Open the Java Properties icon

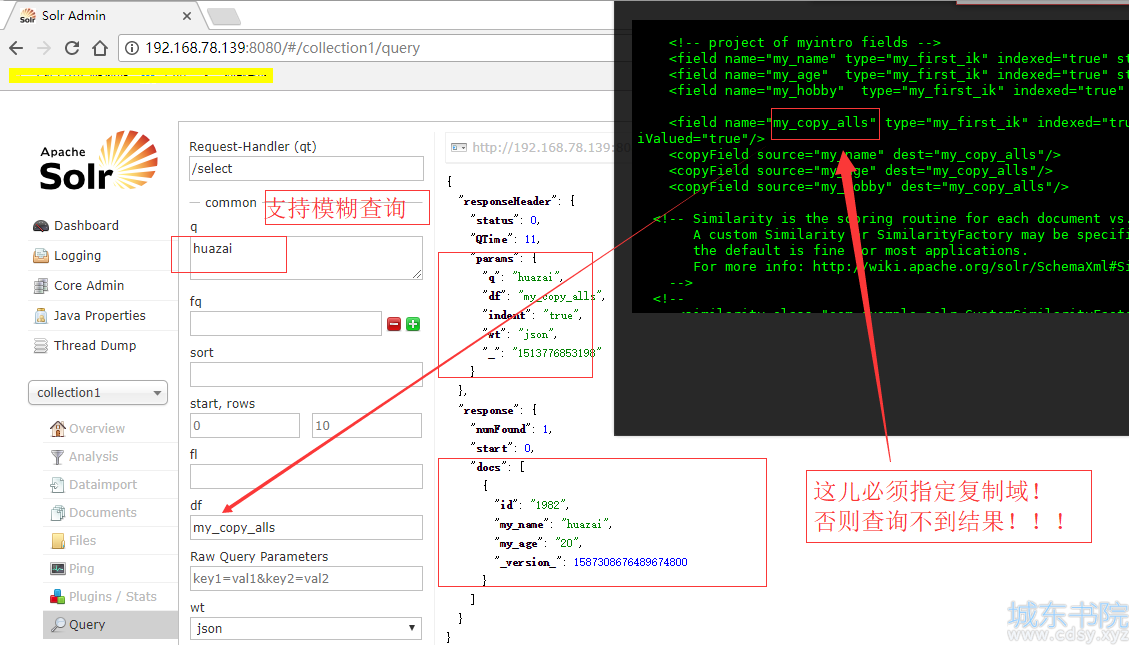click(x=41, y=316)
